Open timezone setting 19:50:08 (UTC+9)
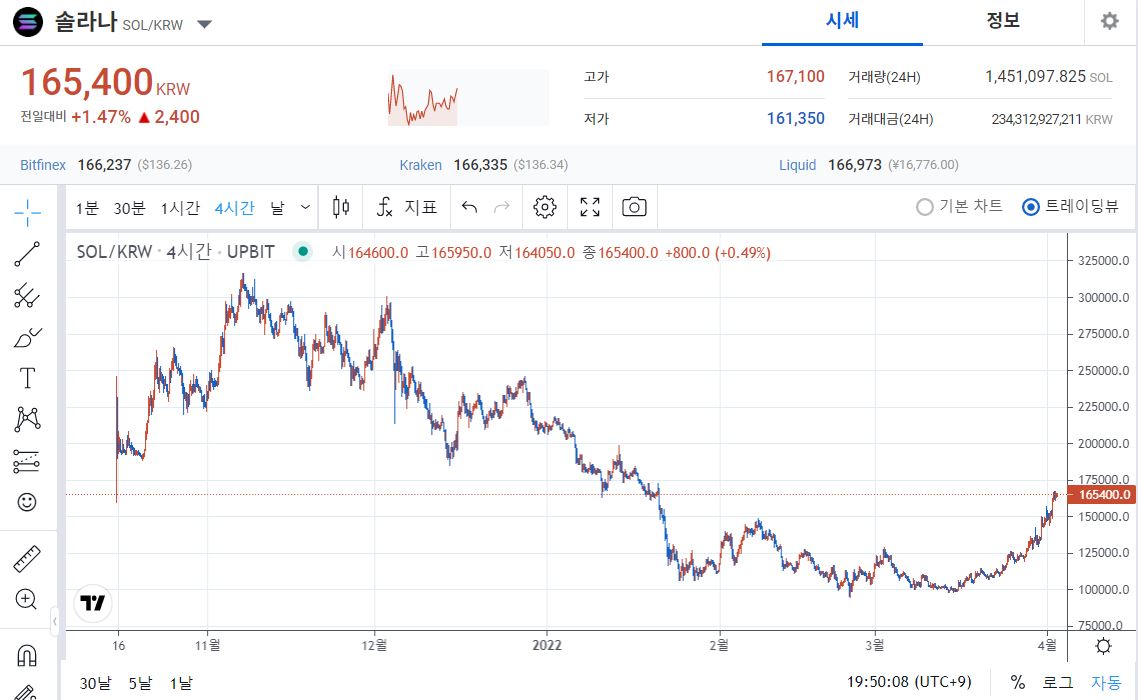The height and width of the screenshot is (700, 1138). (909, 683)
